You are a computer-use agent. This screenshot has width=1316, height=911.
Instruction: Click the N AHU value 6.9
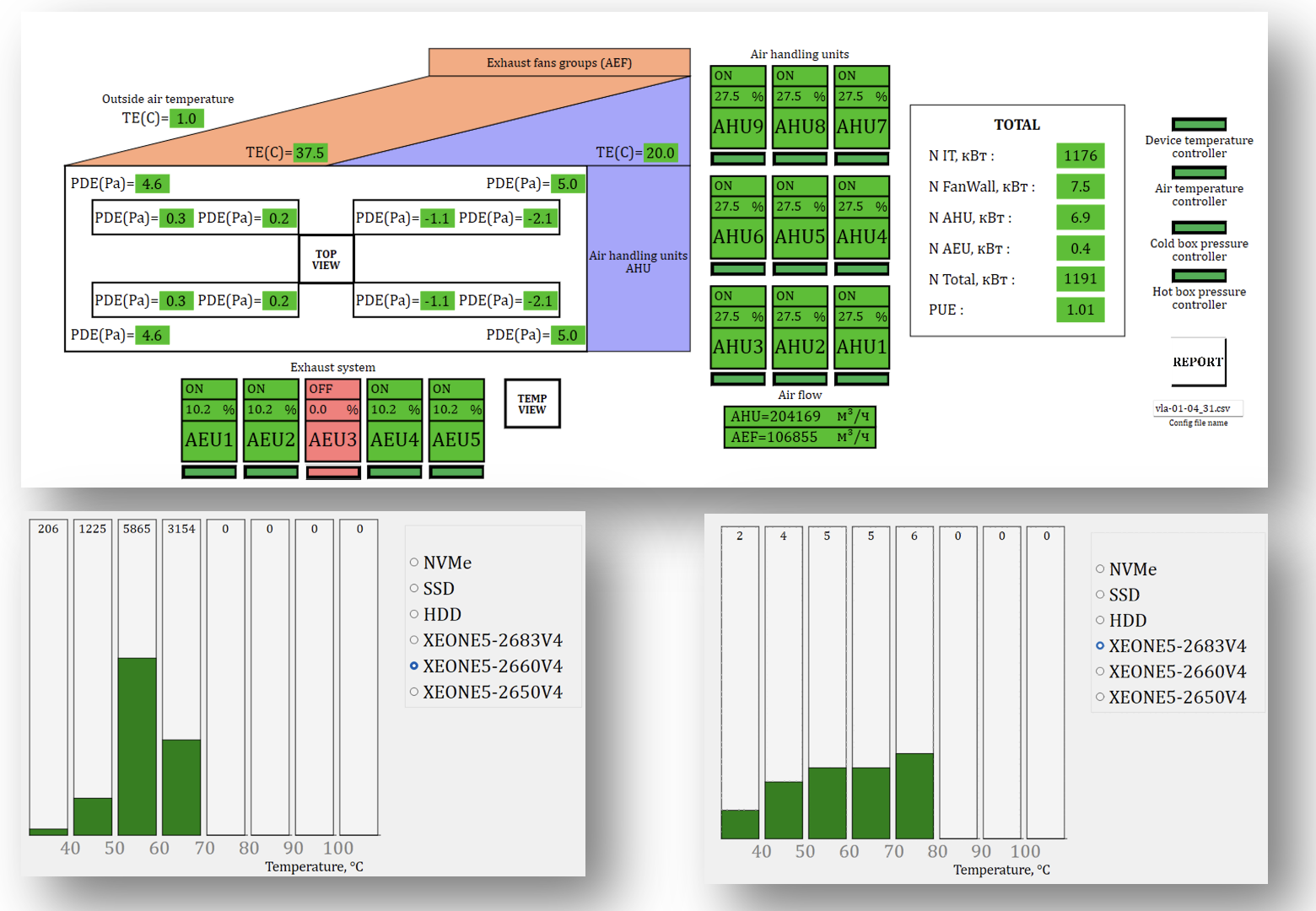pos(1081,218)
